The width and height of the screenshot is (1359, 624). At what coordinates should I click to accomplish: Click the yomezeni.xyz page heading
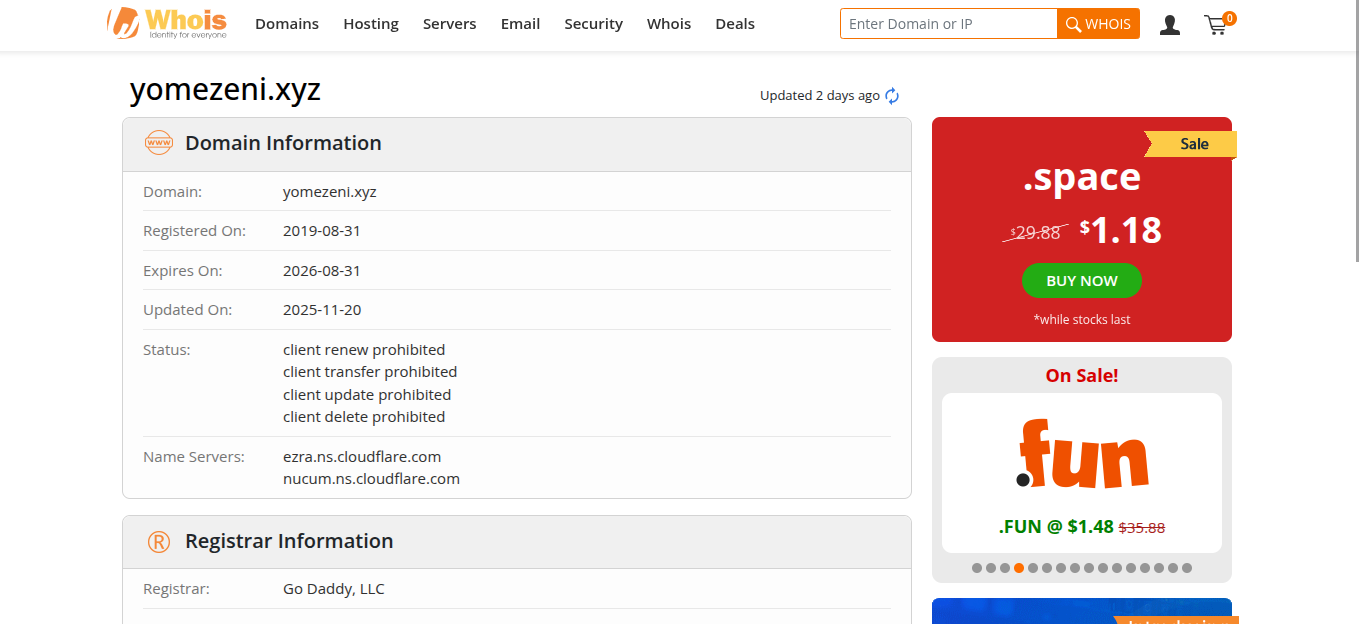(x=225, y=90)
